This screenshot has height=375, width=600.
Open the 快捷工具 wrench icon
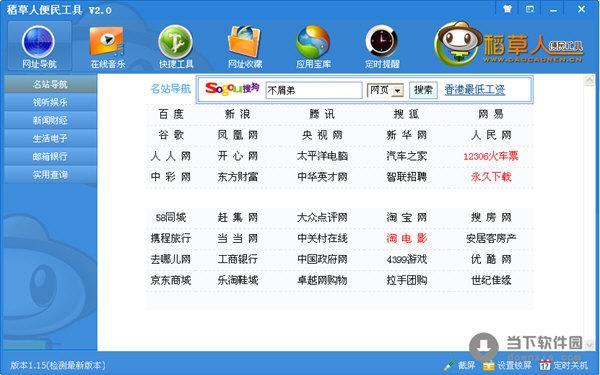pos(176,42)
